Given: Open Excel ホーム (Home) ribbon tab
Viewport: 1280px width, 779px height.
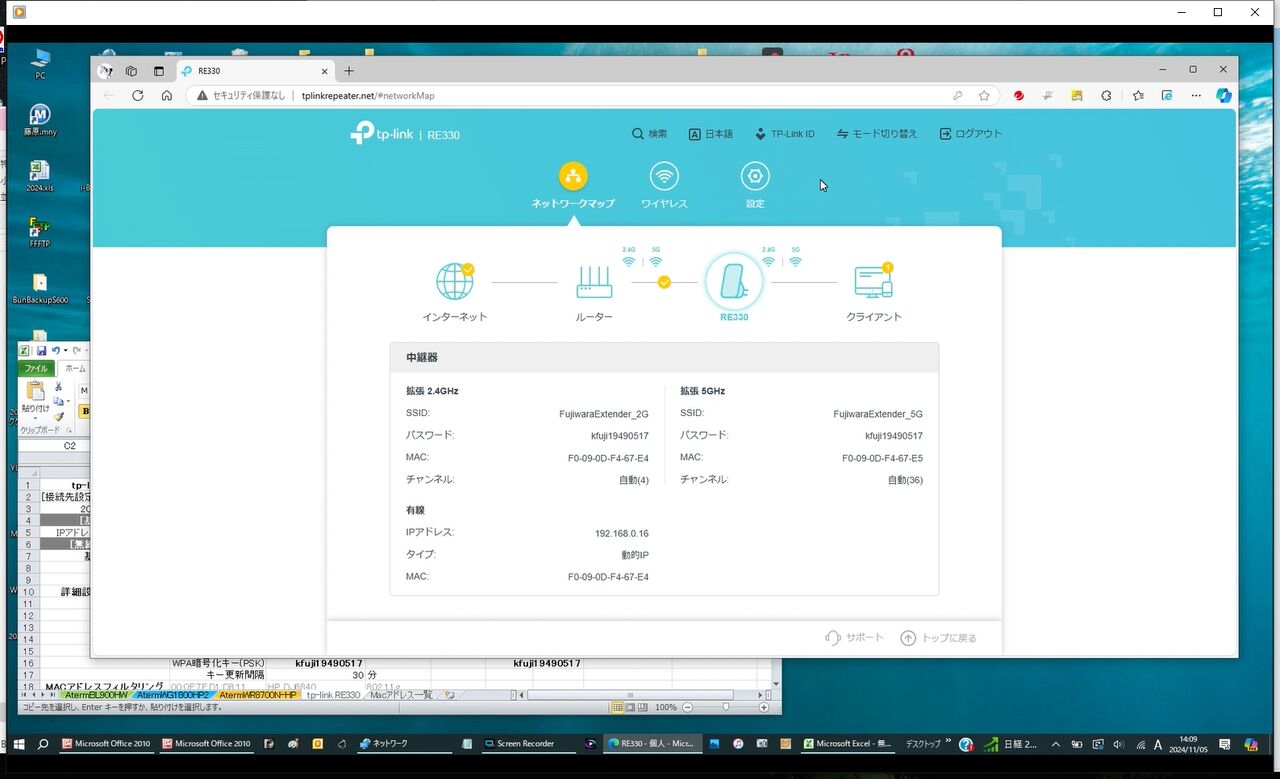Looking at the screenshot, I should 75,369.
